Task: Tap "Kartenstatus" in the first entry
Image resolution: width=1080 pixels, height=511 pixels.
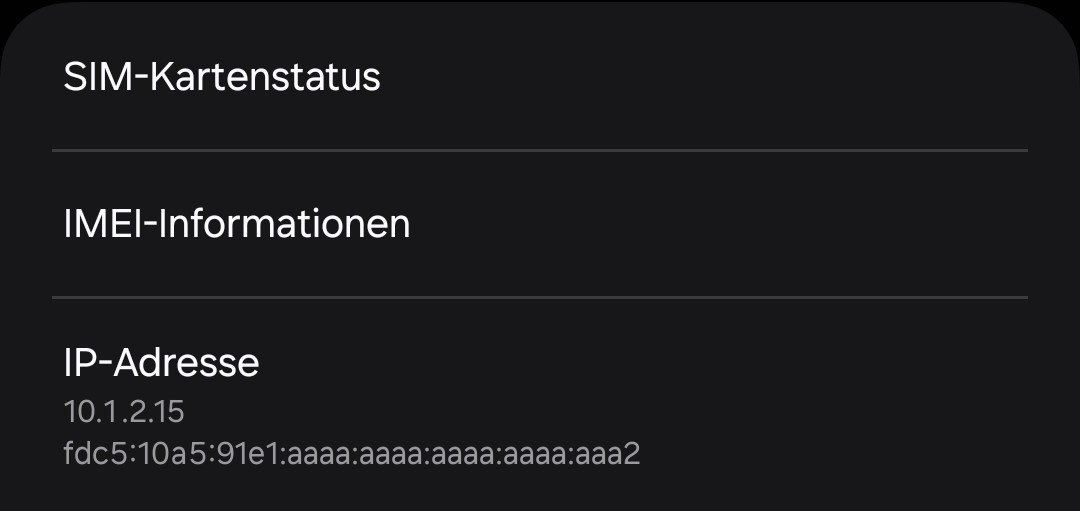Action: tap(265, 77)
